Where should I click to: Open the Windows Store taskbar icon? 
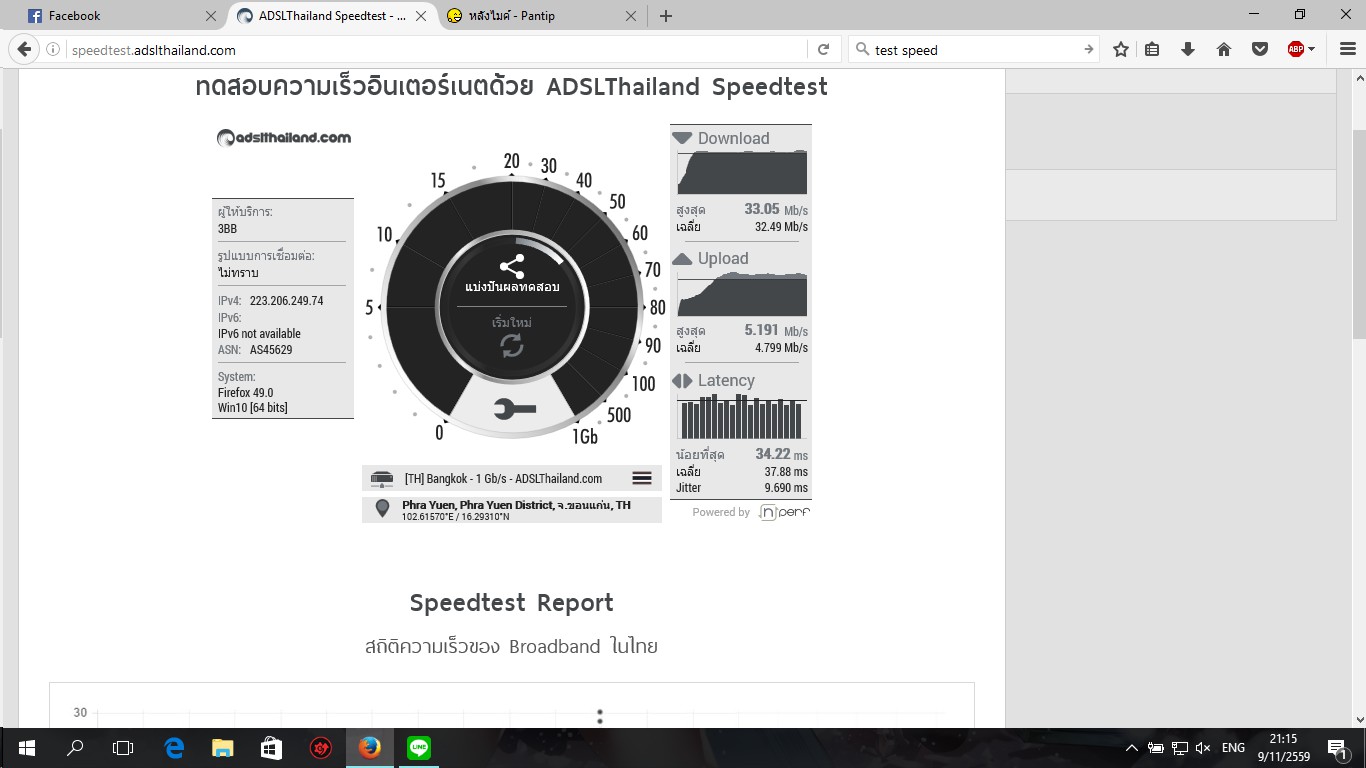(x=271, y=748)
